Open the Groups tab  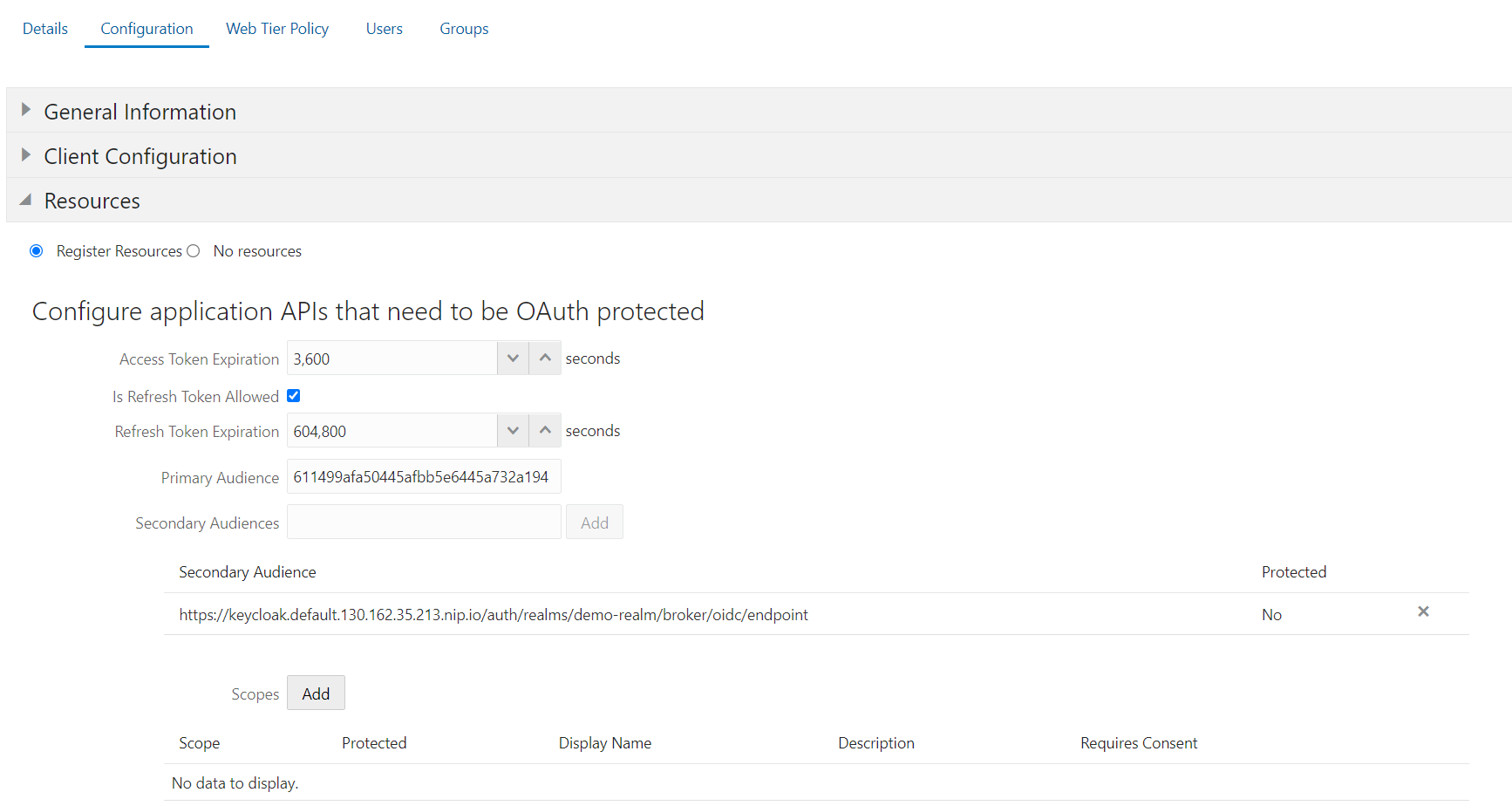tap(464, 29)
